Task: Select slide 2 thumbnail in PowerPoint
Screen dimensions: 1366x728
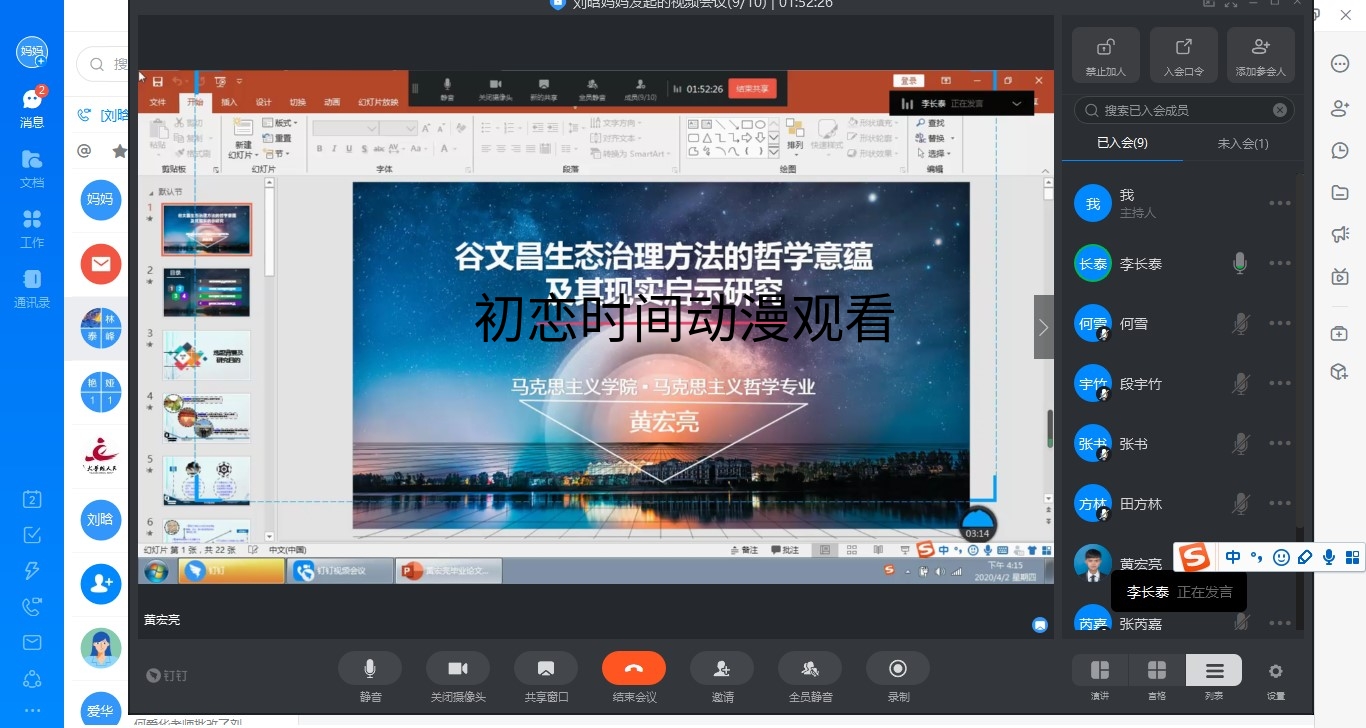Action: coord(206,292)
